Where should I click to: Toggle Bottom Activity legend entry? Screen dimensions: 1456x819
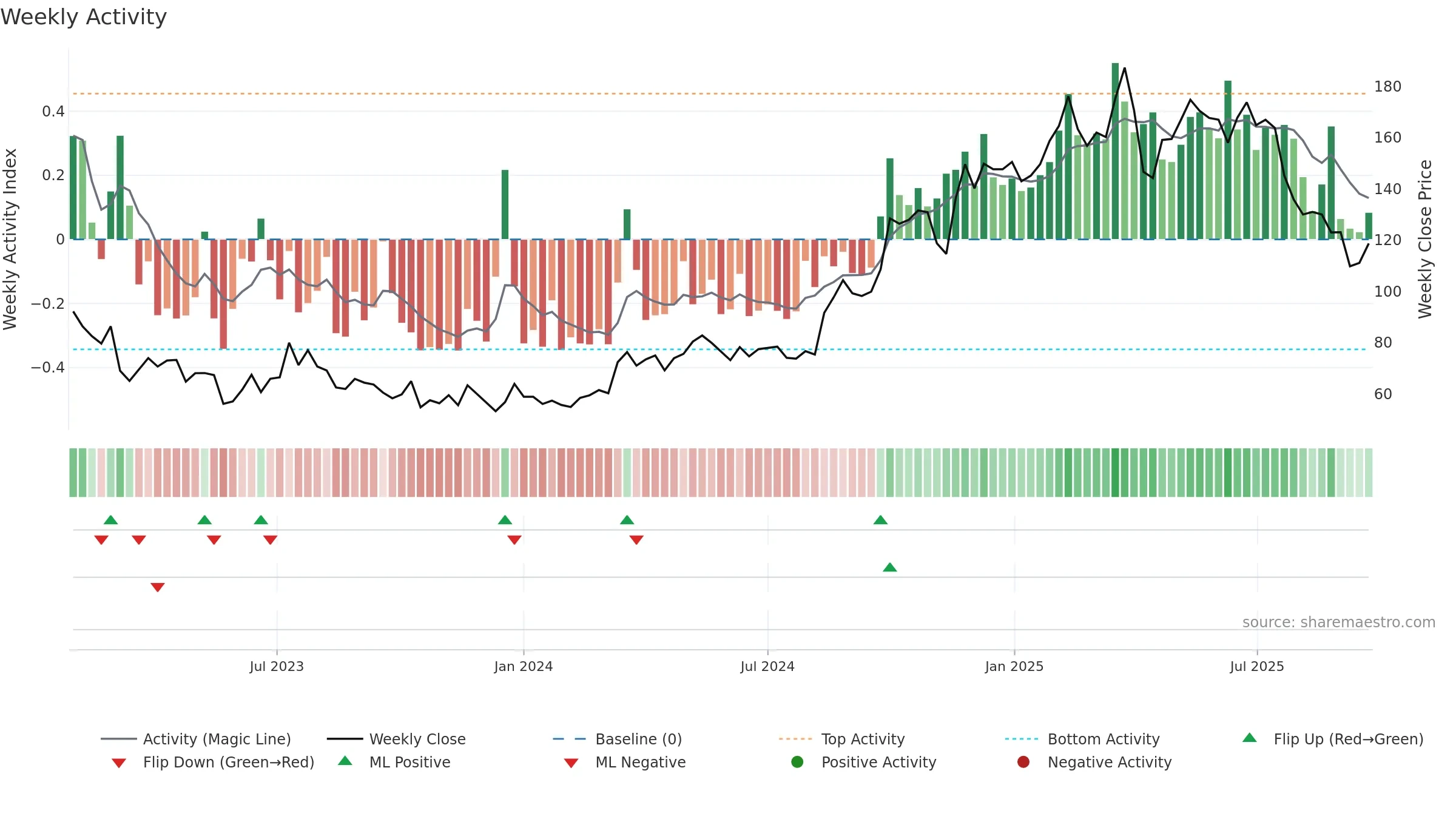1082,739
